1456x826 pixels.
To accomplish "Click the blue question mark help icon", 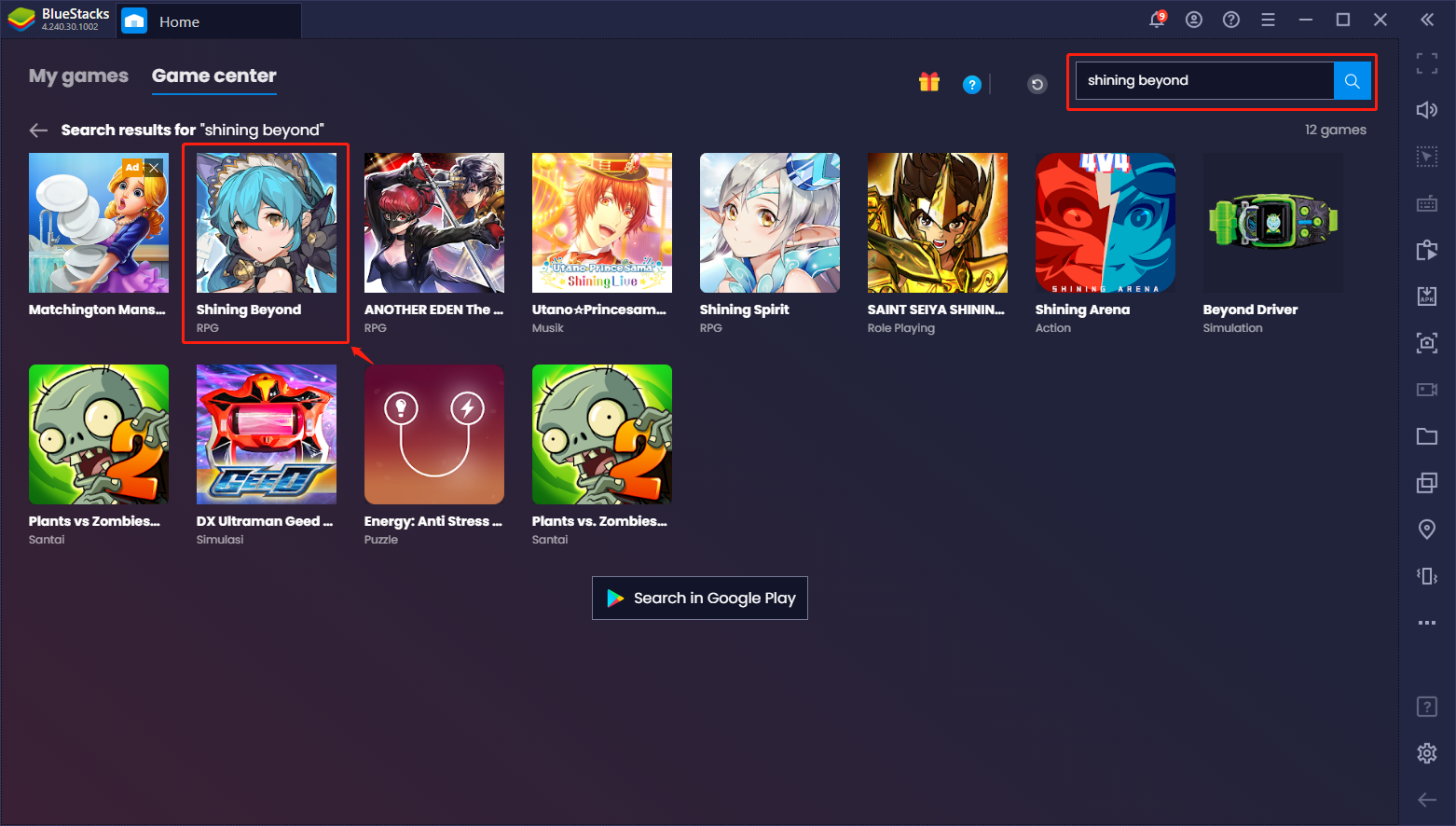I will coord(972,85).
